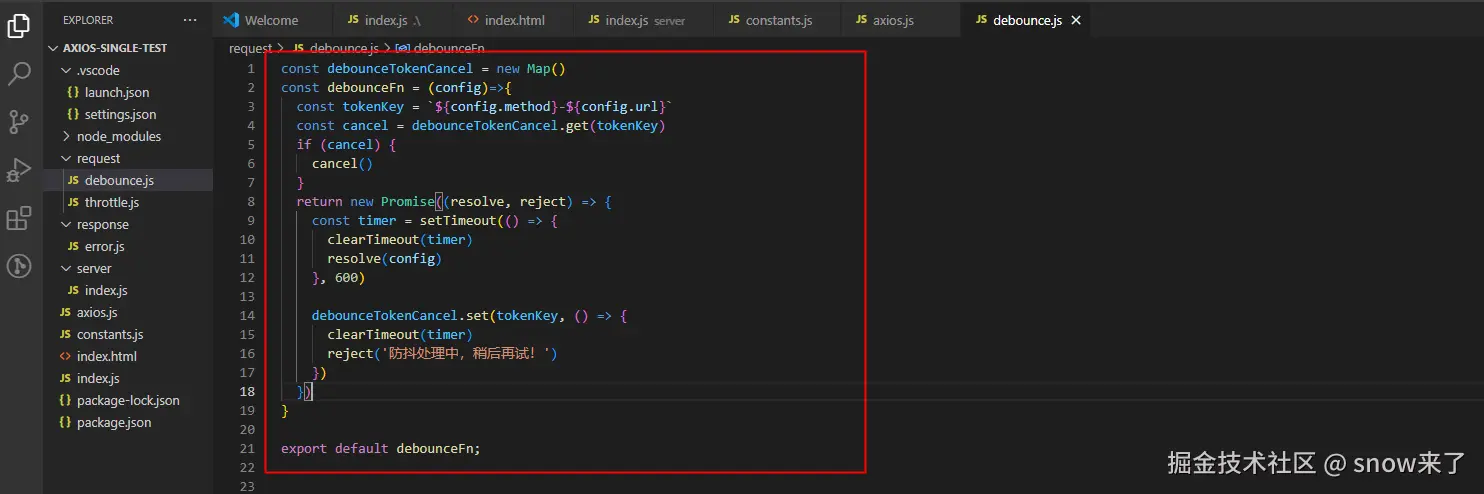Open the request breadcrumb dropdown

click(x=250, y=48)
